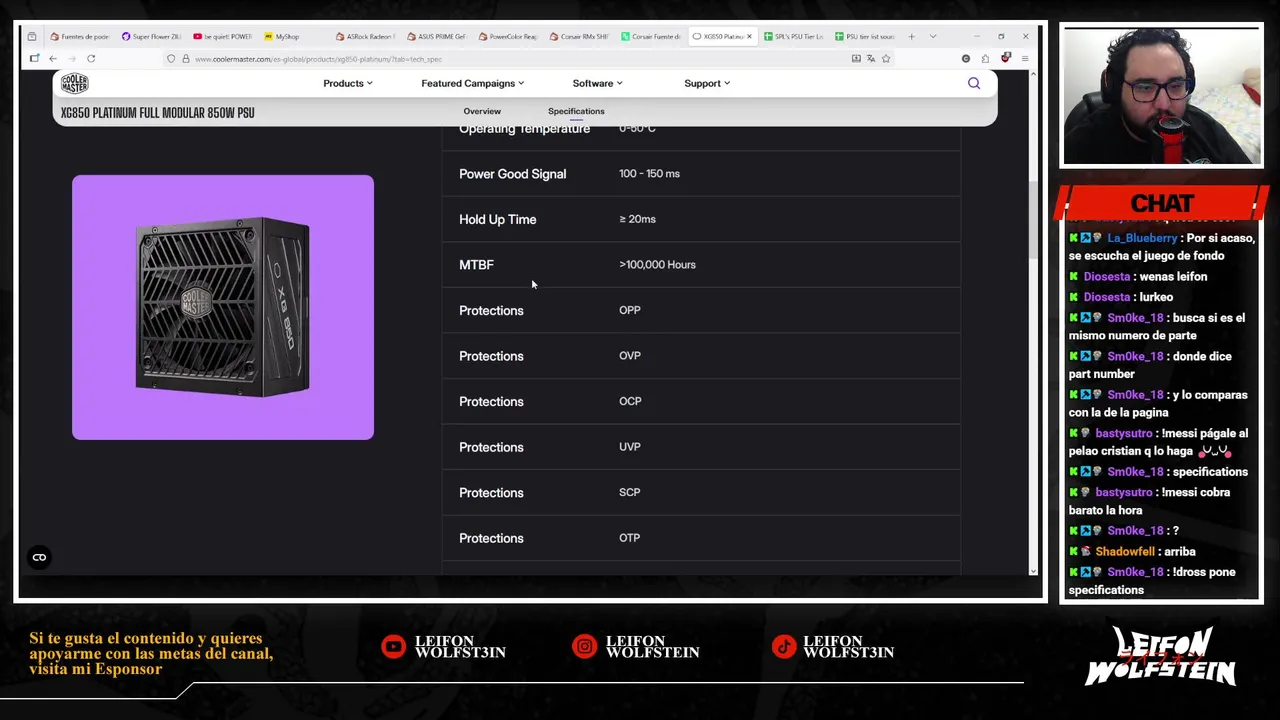Switch to the Overview tab

point(482,111)
